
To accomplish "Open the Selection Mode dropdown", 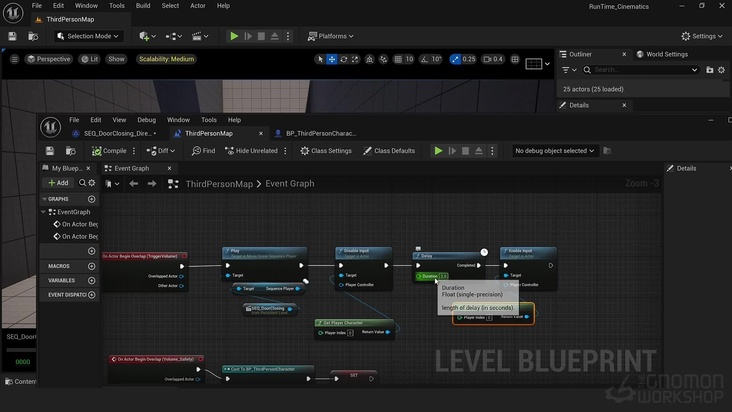I will (x=87, y=36).
